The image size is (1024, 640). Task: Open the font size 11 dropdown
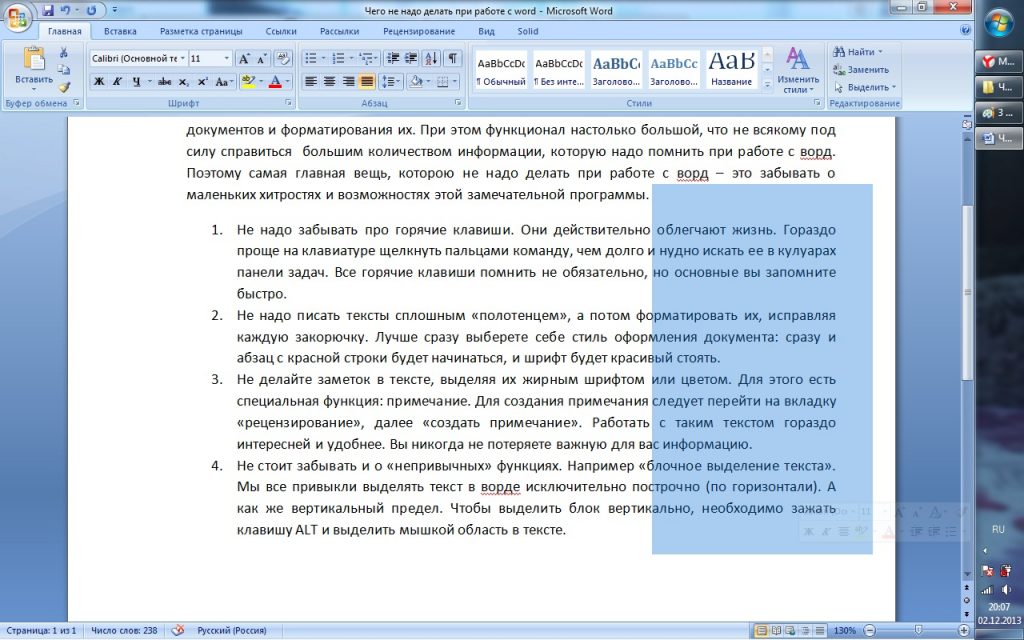click(x=227, y=59)
